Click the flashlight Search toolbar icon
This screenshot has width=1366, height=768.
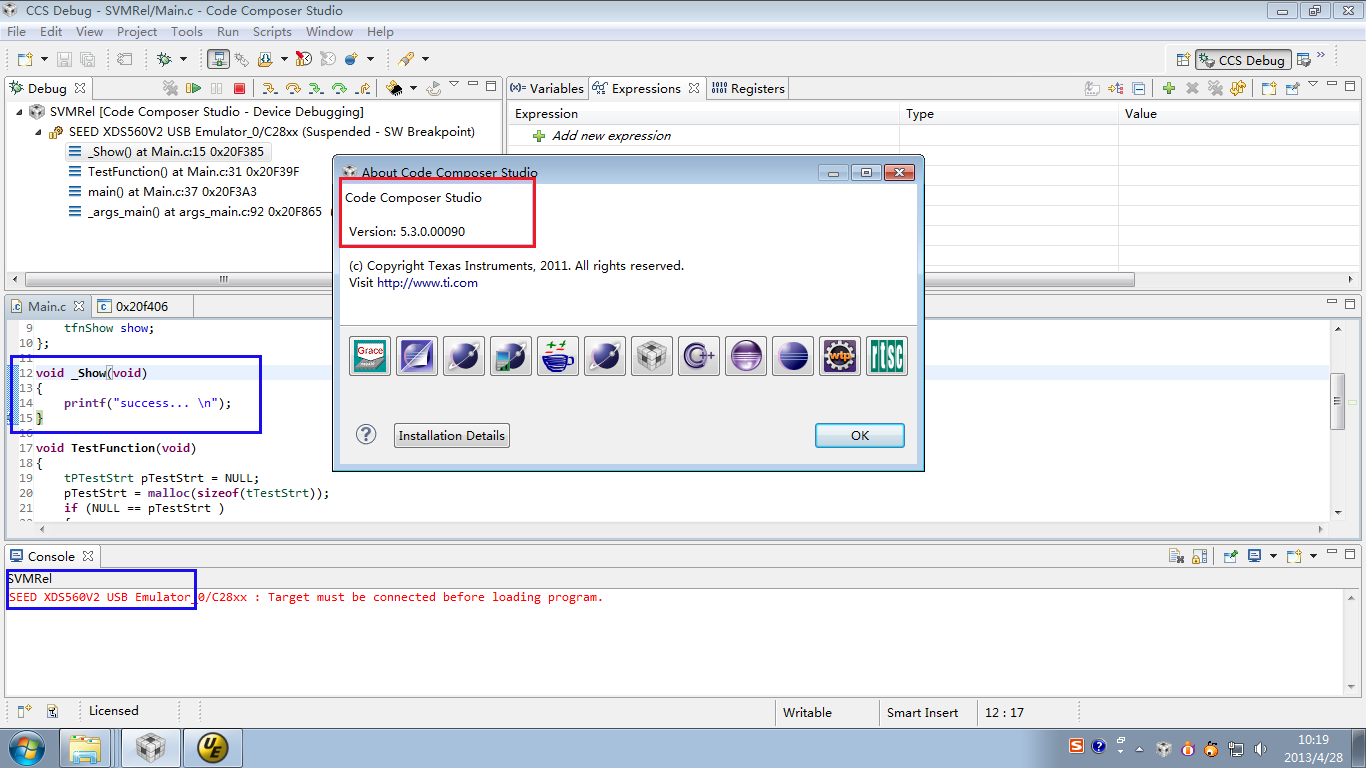click(406, 59)
